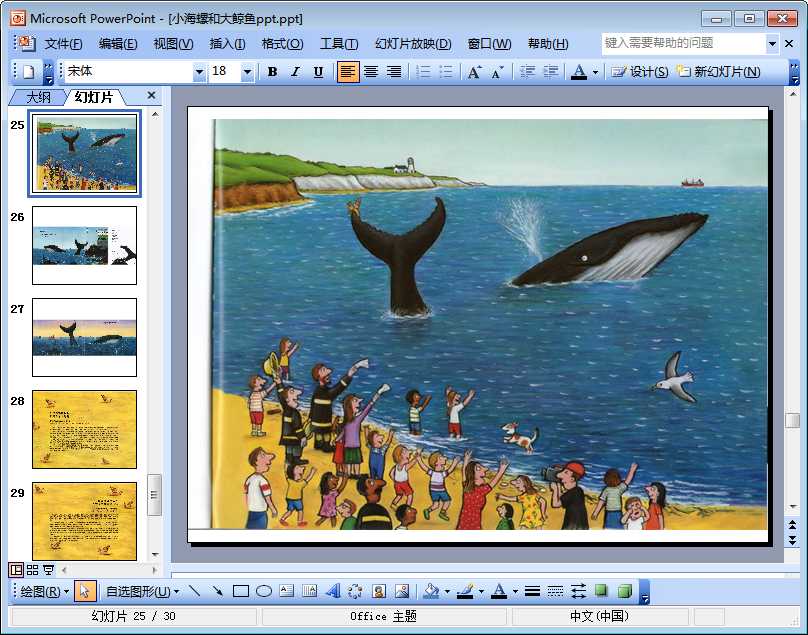
Task: Select Center alignment
Action: coord(371,72)
